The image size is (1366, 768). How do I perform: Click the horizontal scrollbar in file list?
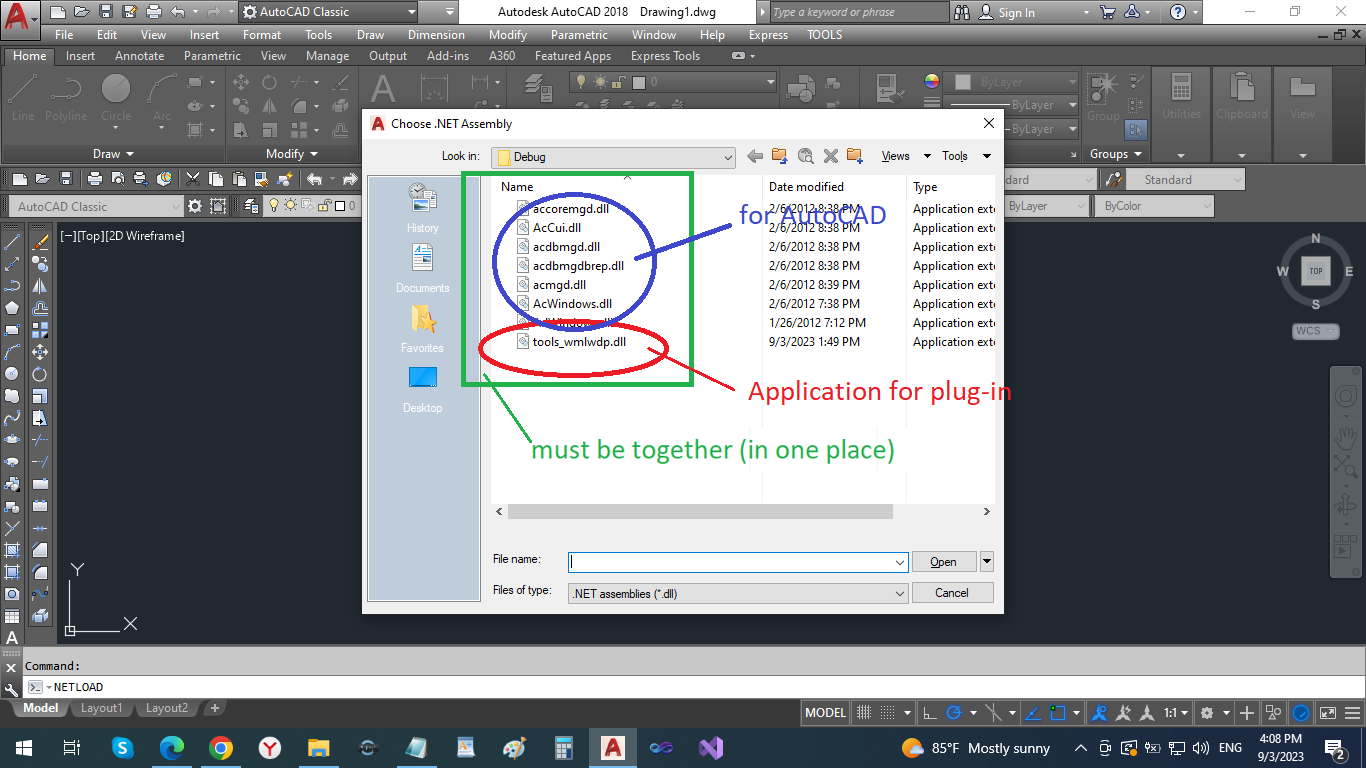(x=700, y=511)
